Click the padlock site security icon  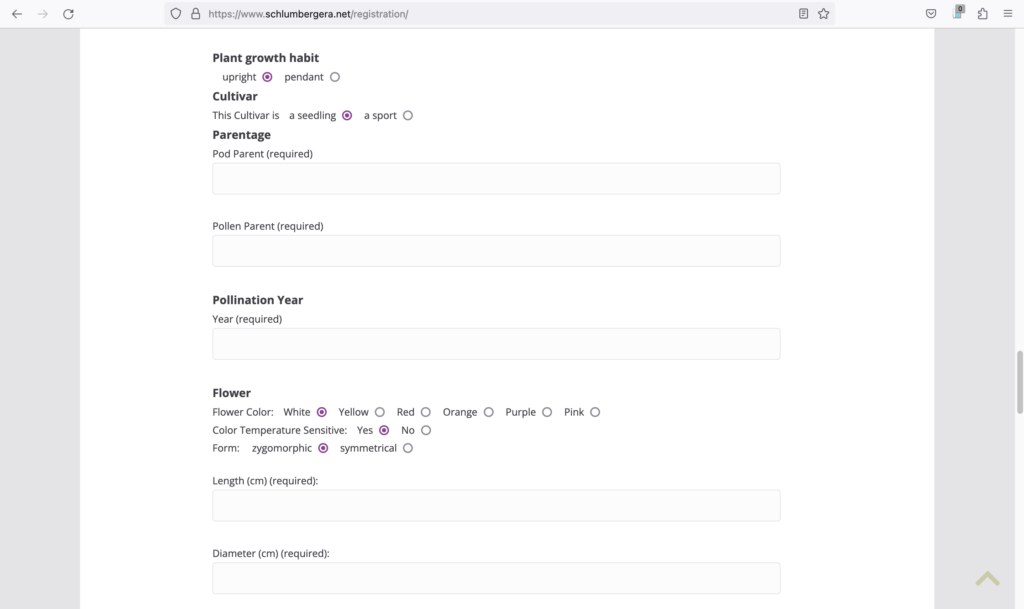coord(195,14)
